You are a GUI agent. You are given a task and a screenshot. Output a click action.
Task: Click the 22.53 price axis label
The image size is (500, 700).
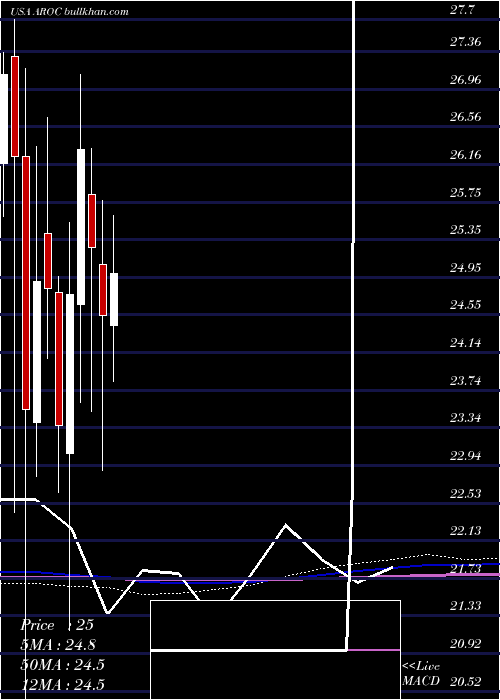coord(465,493)
